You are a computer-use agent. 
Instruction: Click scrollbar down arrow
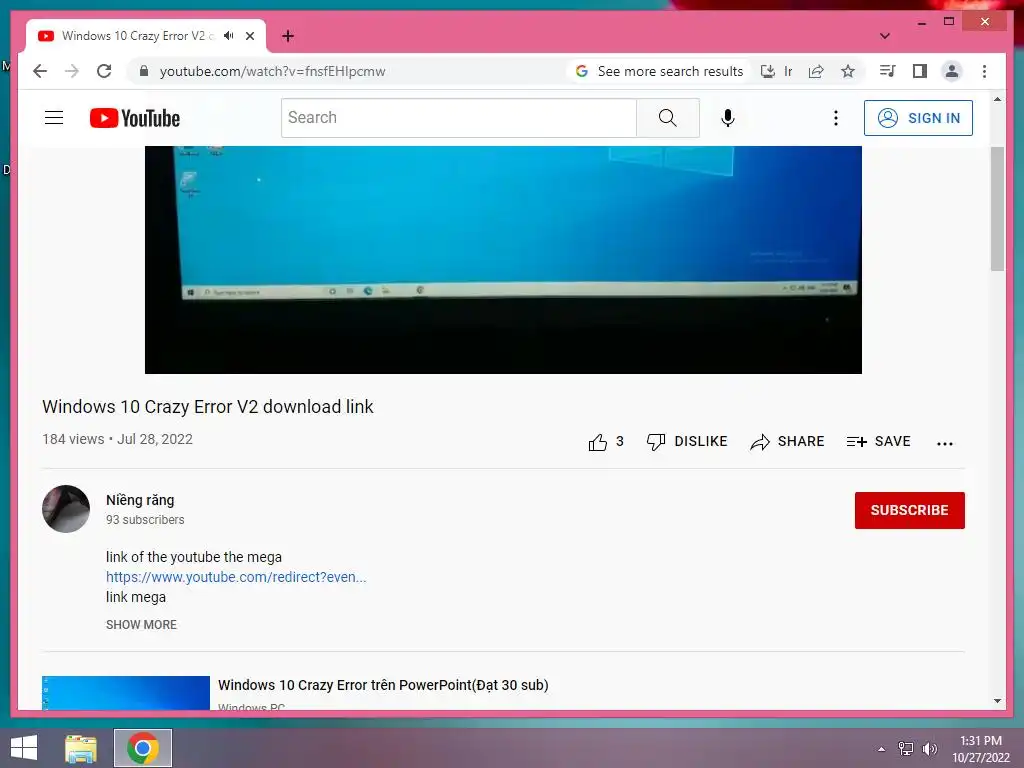tap(997, 701)
